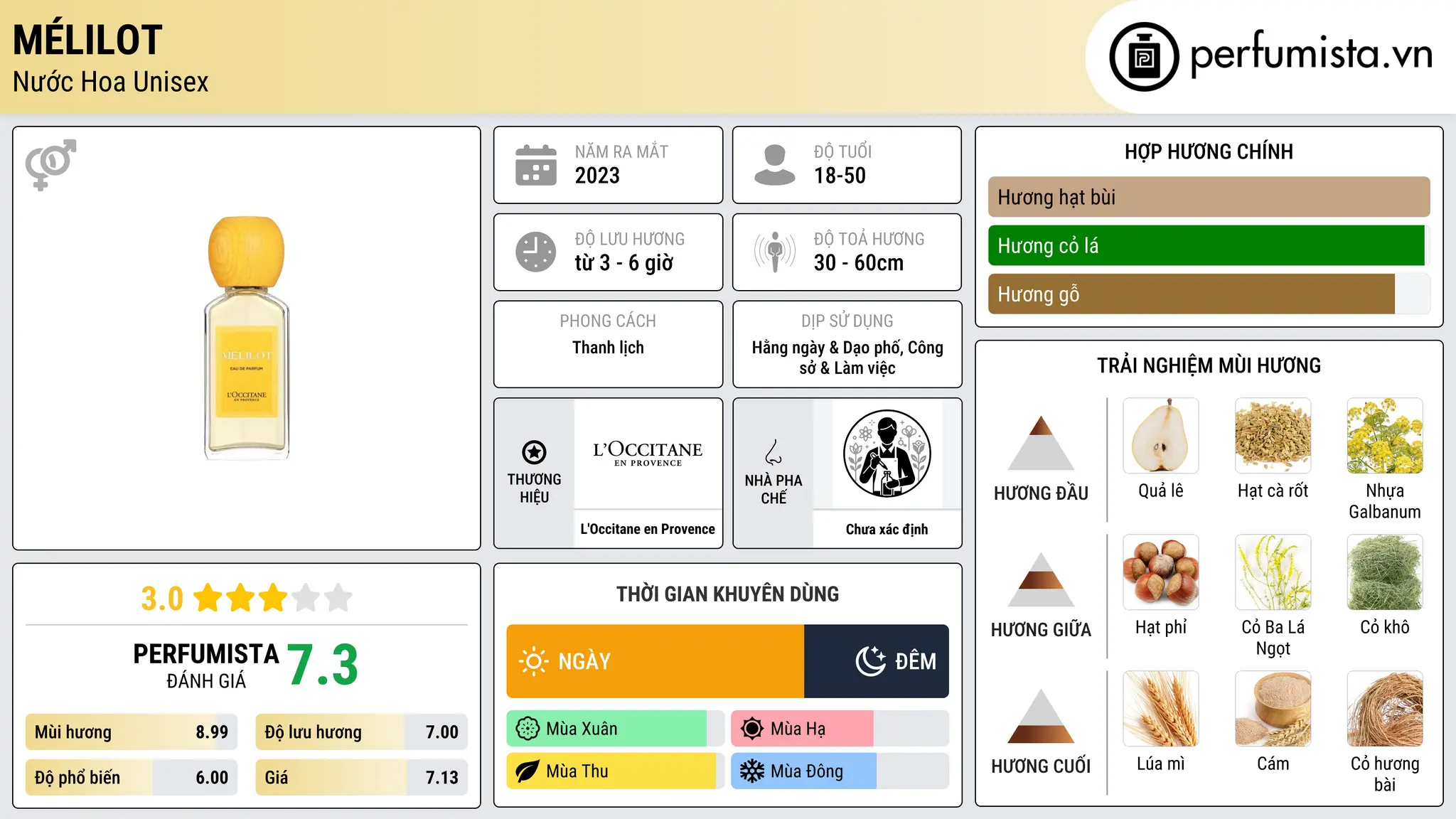Click the sillage icon beside Độ toả hương
This screenshot has width=1456, height=819.
[x=775, y=252]
